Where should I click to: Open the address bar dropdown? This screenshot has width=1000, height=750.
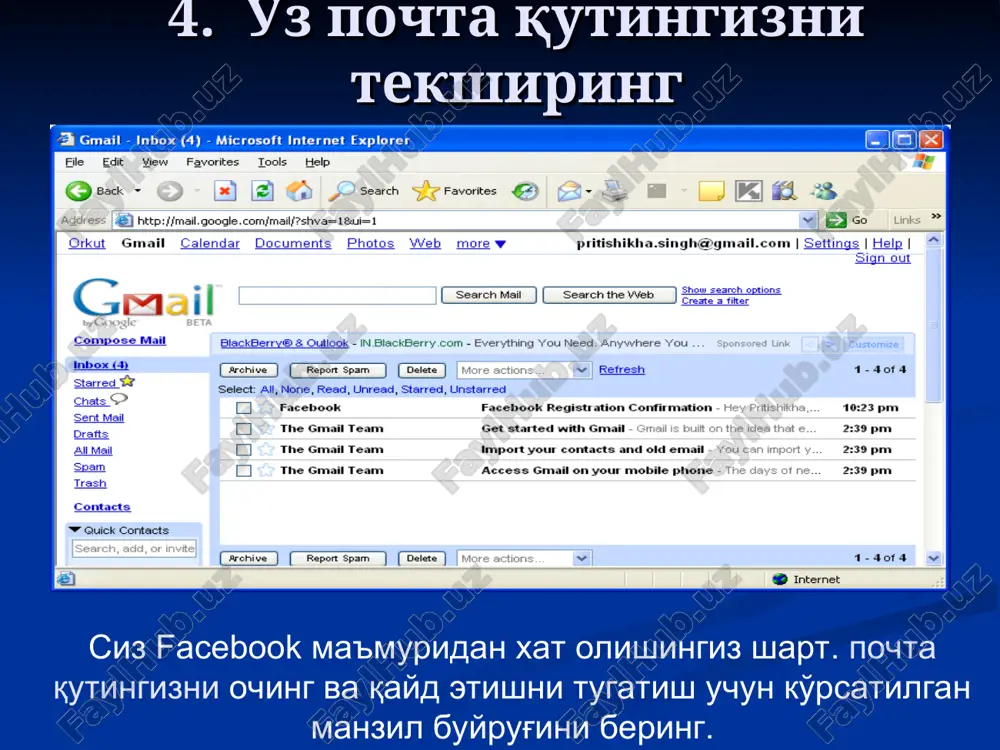click(807, 221)
